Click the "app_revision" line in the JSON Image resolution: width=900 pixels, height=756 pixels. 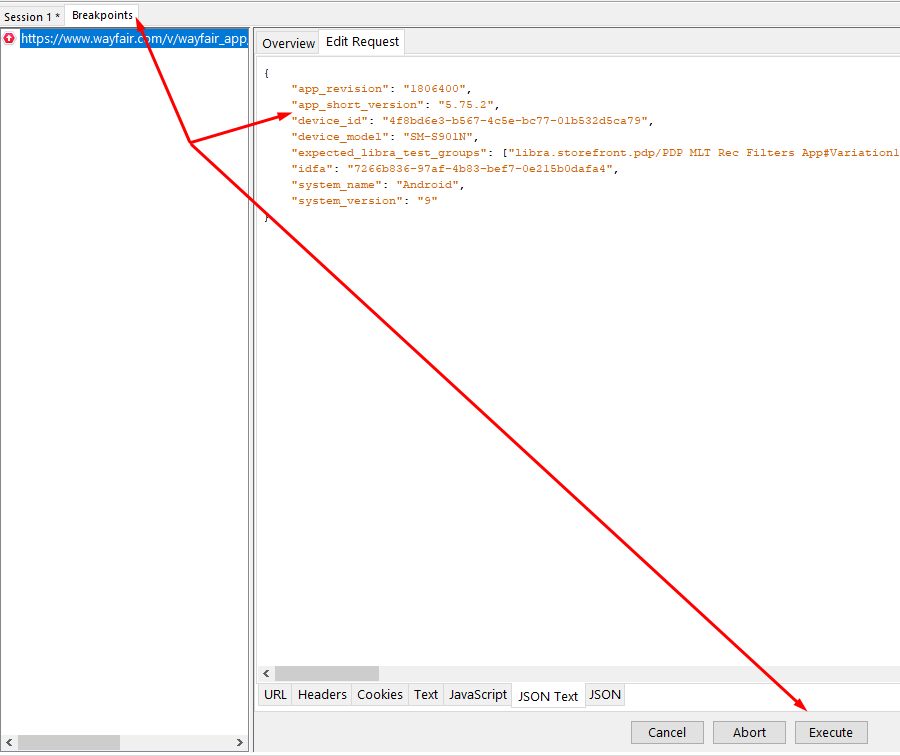(381, 89)
